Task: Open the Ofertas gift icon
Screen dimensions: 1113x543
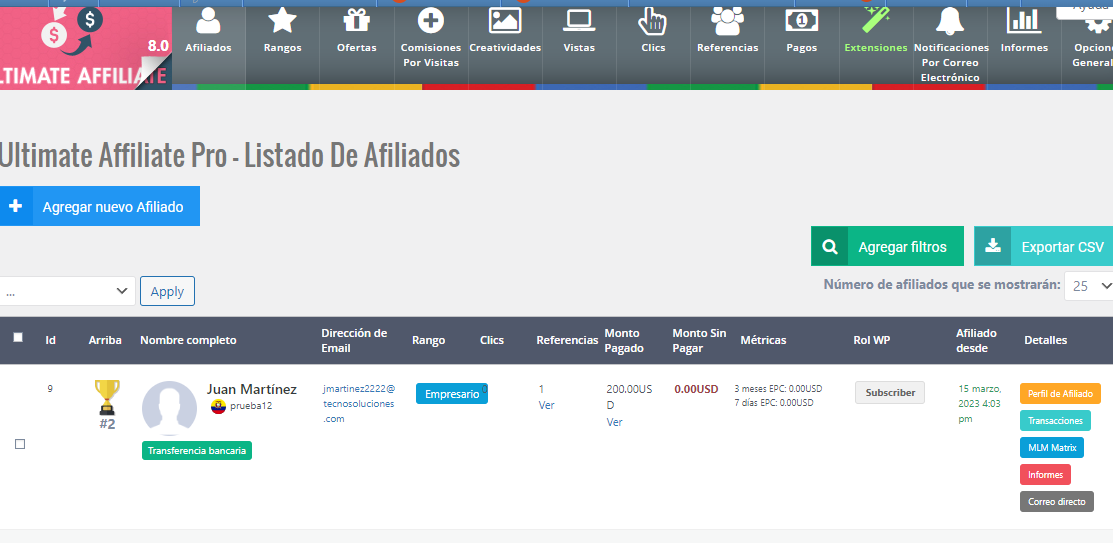Action: pyautogui.click(x=356, y=21)
